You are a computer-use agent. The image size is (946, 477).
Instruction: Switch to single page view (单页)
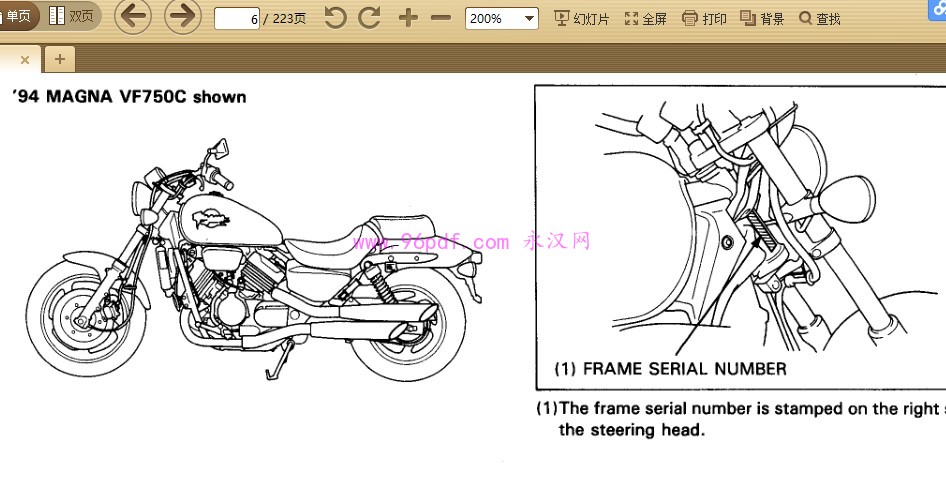[x=18, y=16]
